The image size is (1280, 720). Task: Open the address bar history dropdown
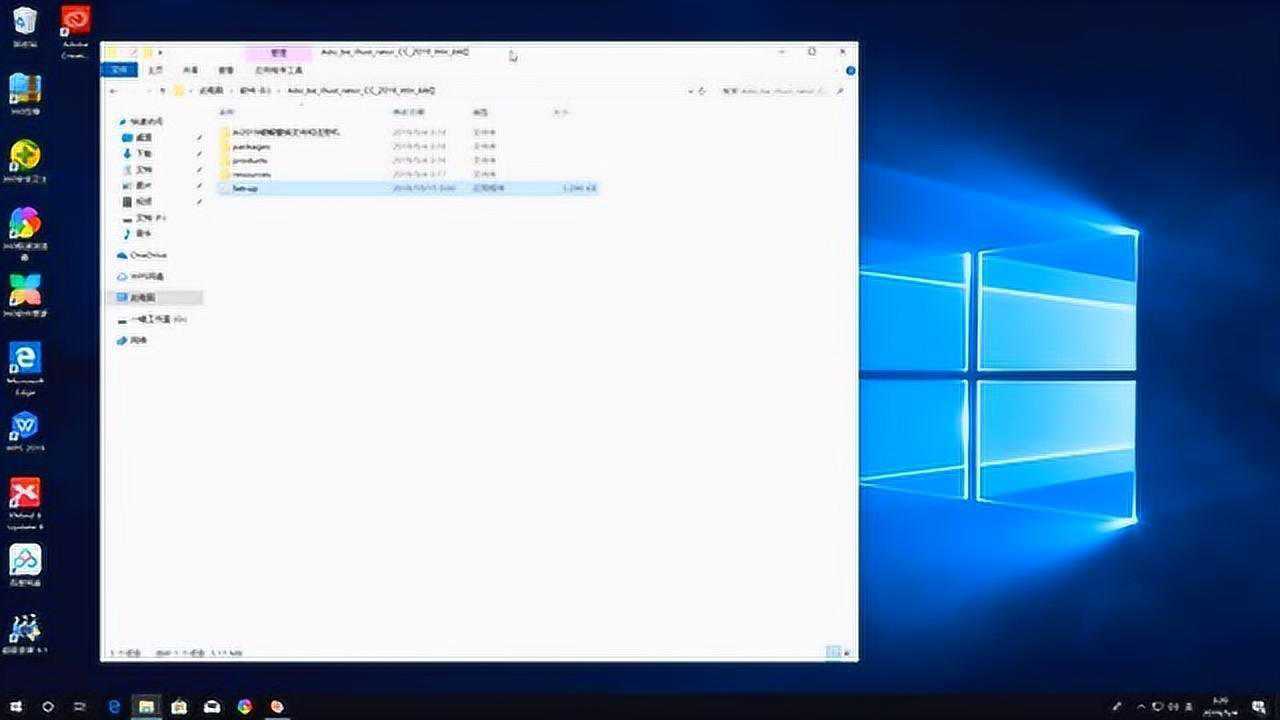pyautogui.click(x=691, y=90)
